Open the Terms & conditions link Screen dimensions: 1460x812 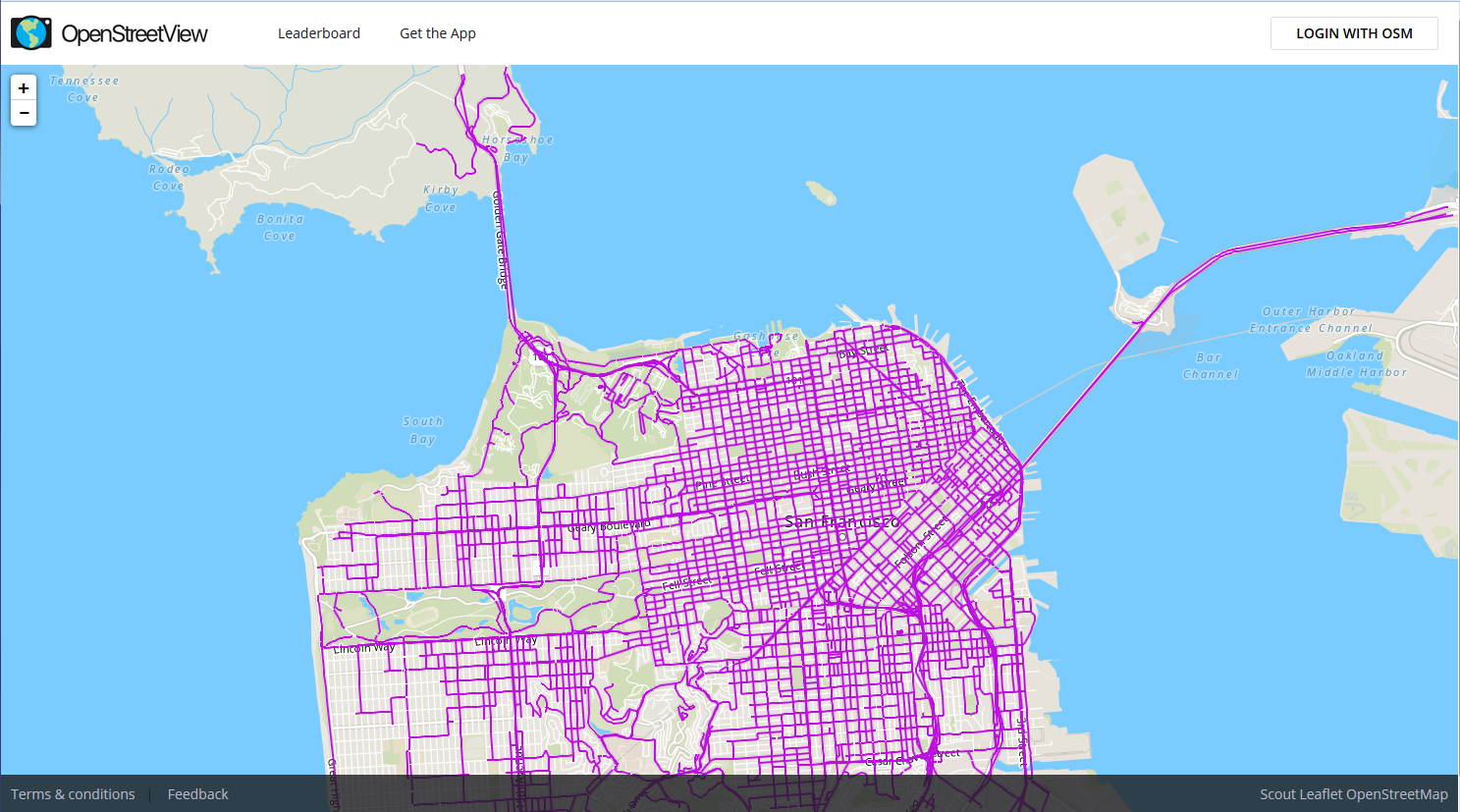coord(73,794)
